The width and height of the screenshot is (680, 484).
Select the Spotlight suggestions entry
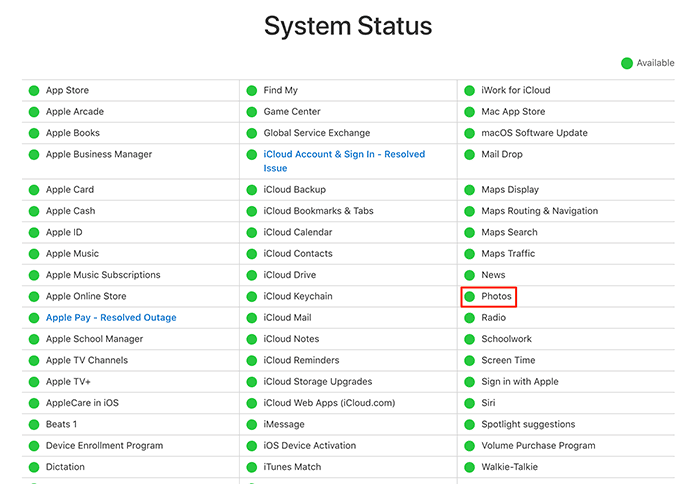528,424
